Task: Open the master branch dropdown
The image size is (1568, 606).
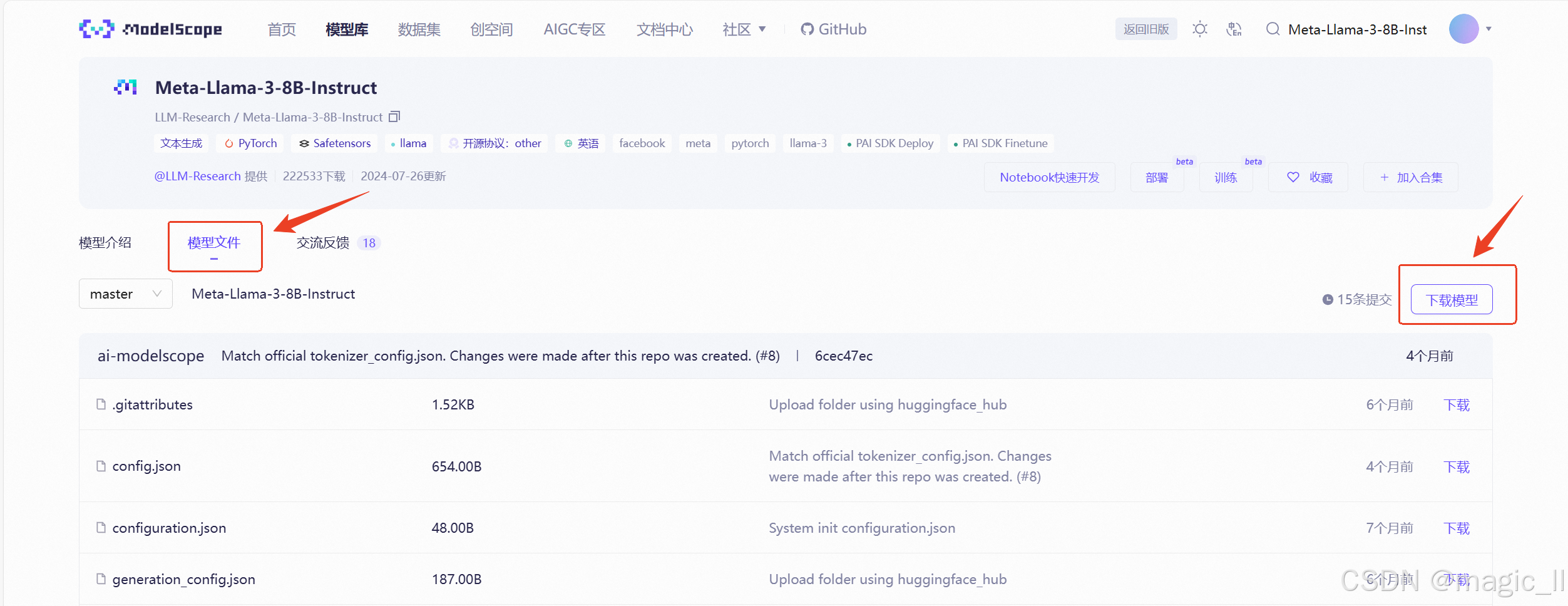Action: pyautogui.click(x=125, y=294)
